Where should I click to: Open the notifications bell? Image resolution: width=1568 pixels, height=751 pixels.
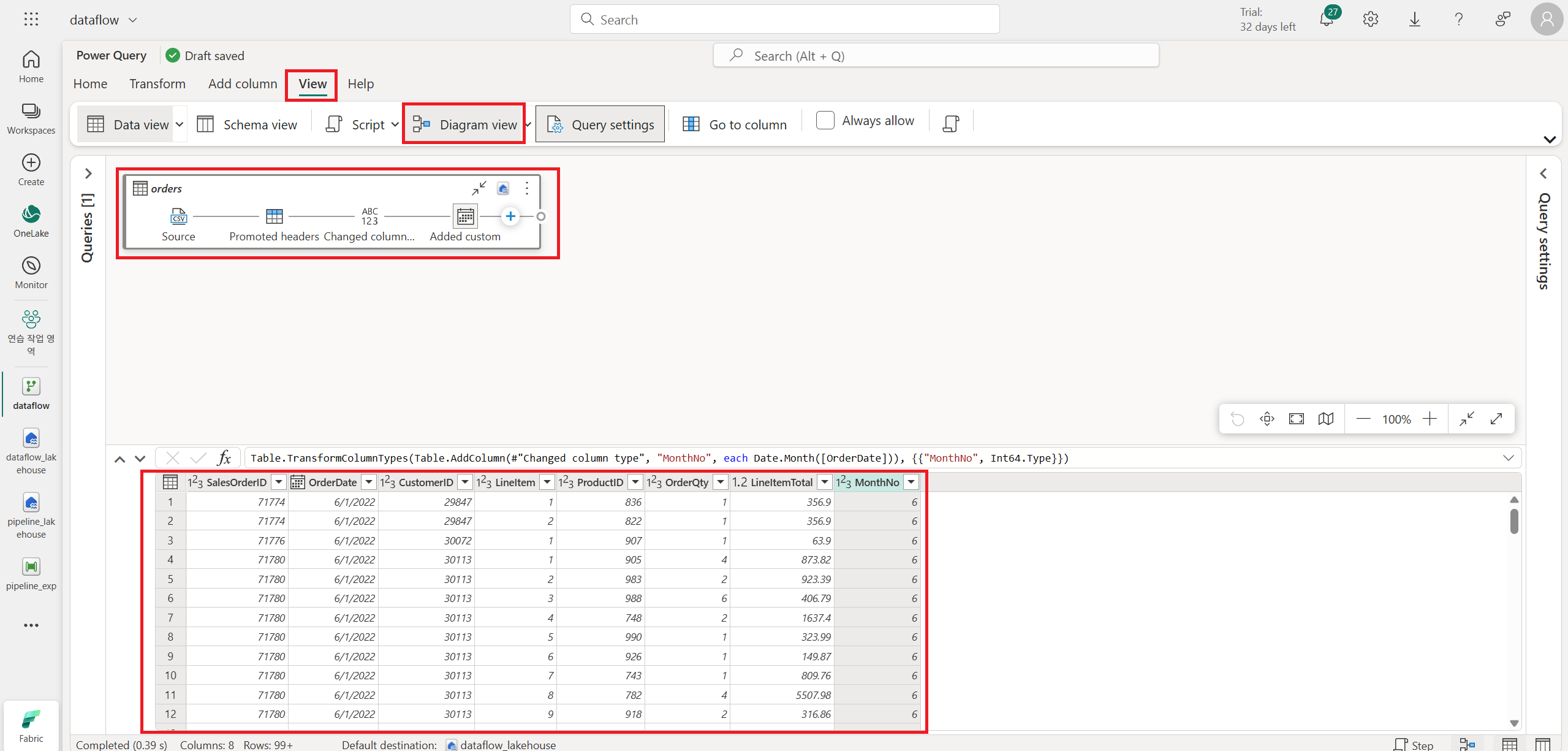click(1326, 20)
